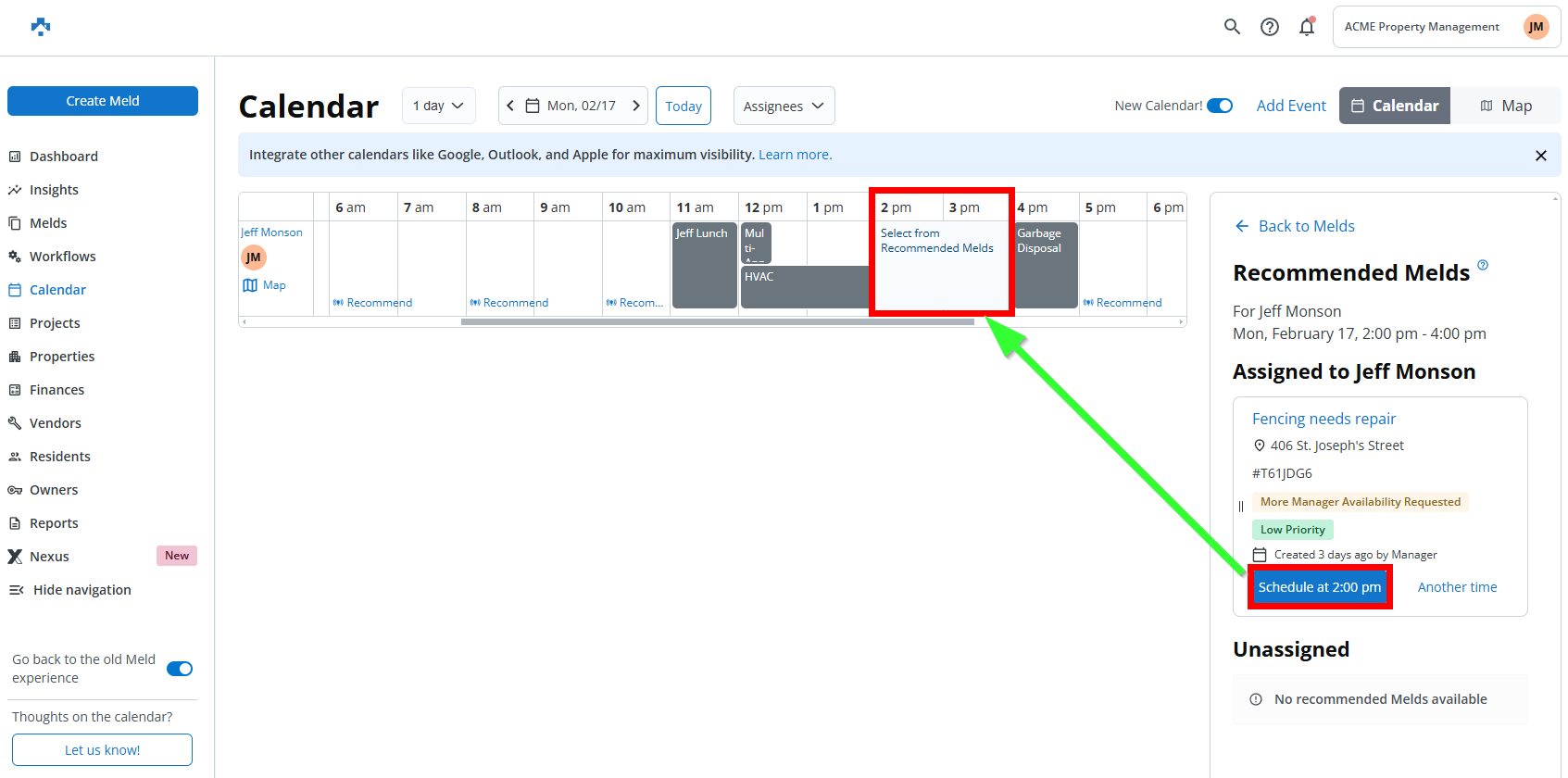Click the Another time link
Screen dimensions: 1568x778
click(x=1457, y=587)
